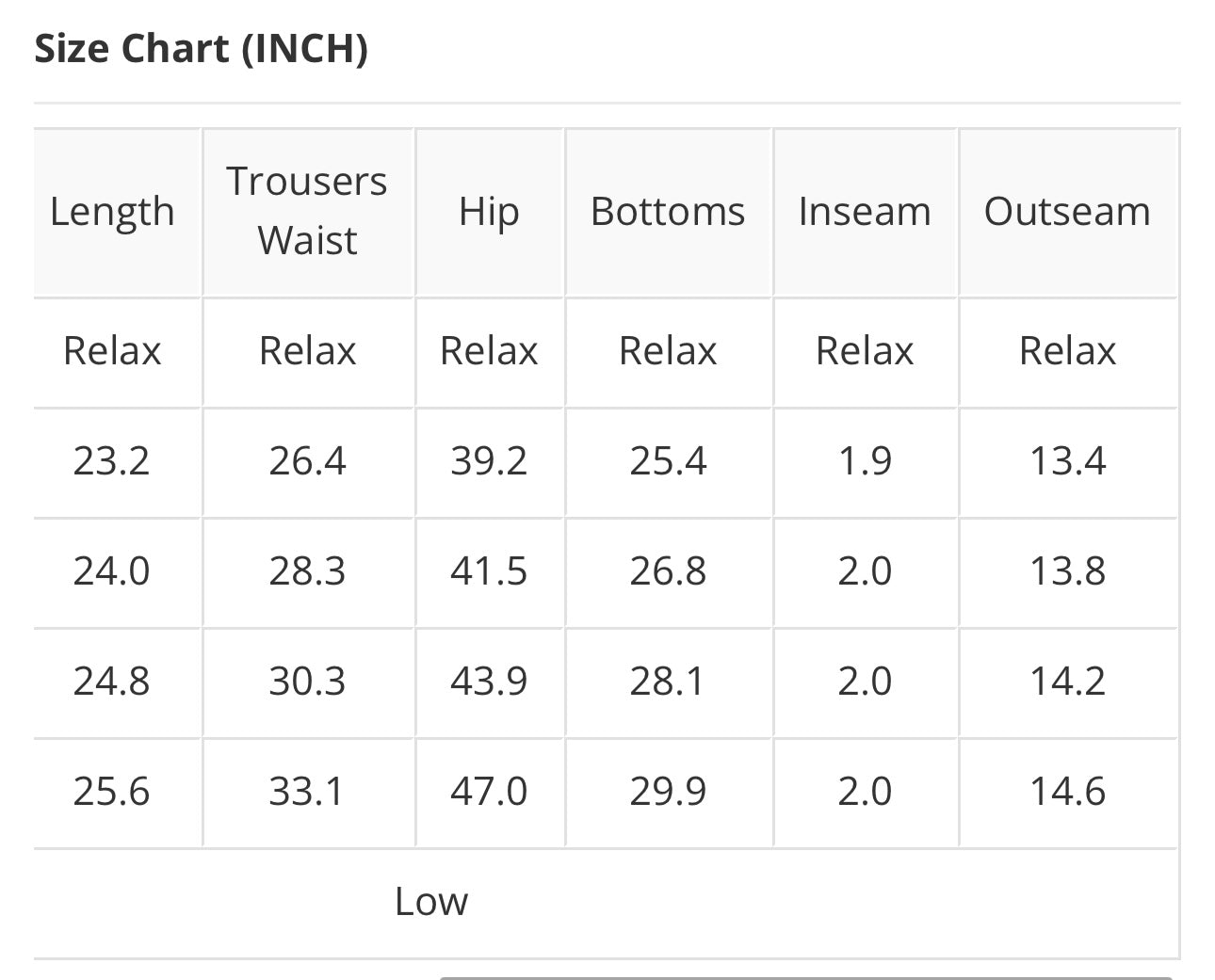Select the Trousers Waist column header

307,210
